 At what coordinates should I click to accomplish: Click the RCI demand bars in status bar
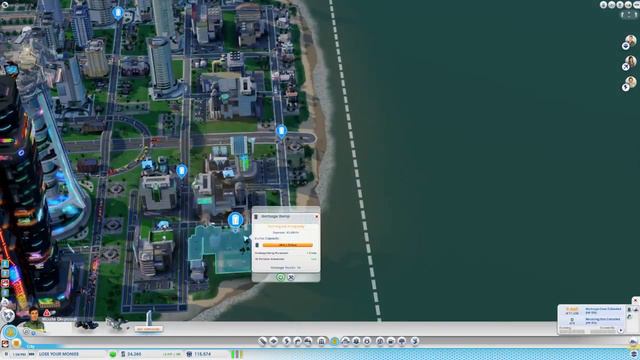pos(237,354)
